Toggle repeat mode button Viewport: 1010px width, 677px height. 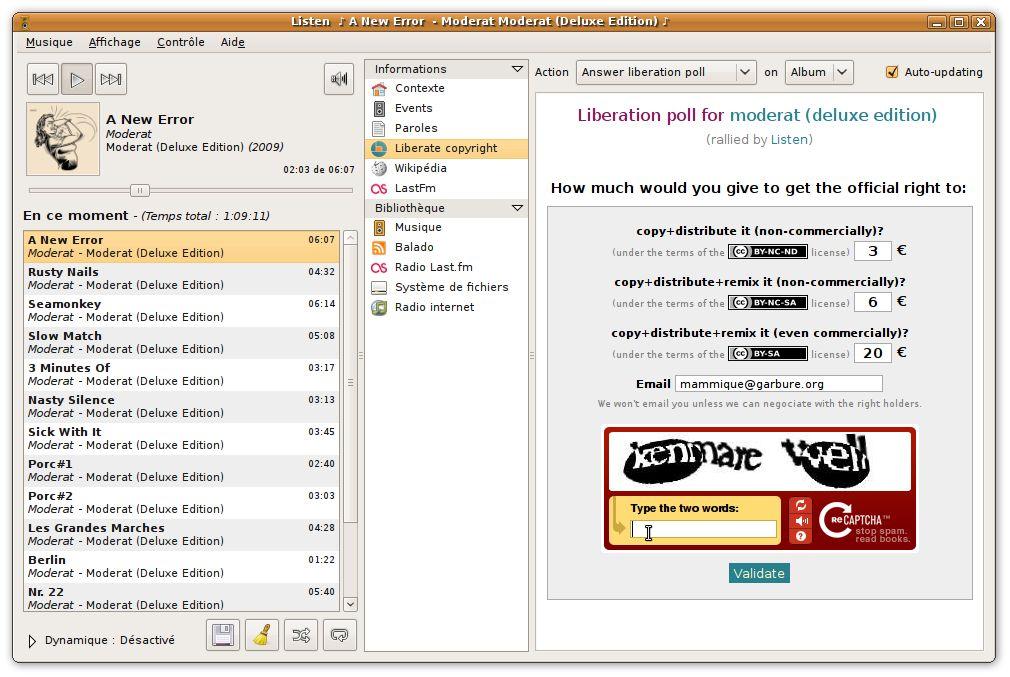pyautogui.click(x=339, y=635)
